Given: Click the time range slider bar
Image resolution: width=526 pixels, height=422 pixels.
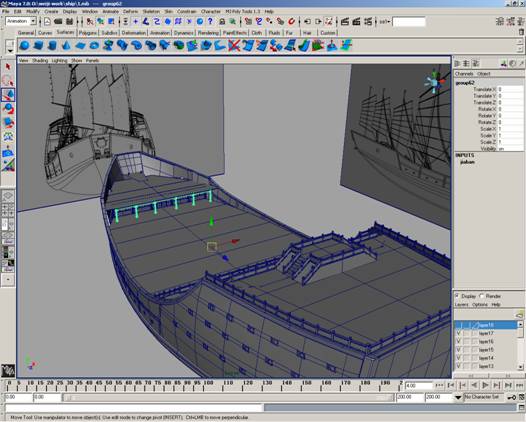Looking at the screenshot, I should (228, 398).
